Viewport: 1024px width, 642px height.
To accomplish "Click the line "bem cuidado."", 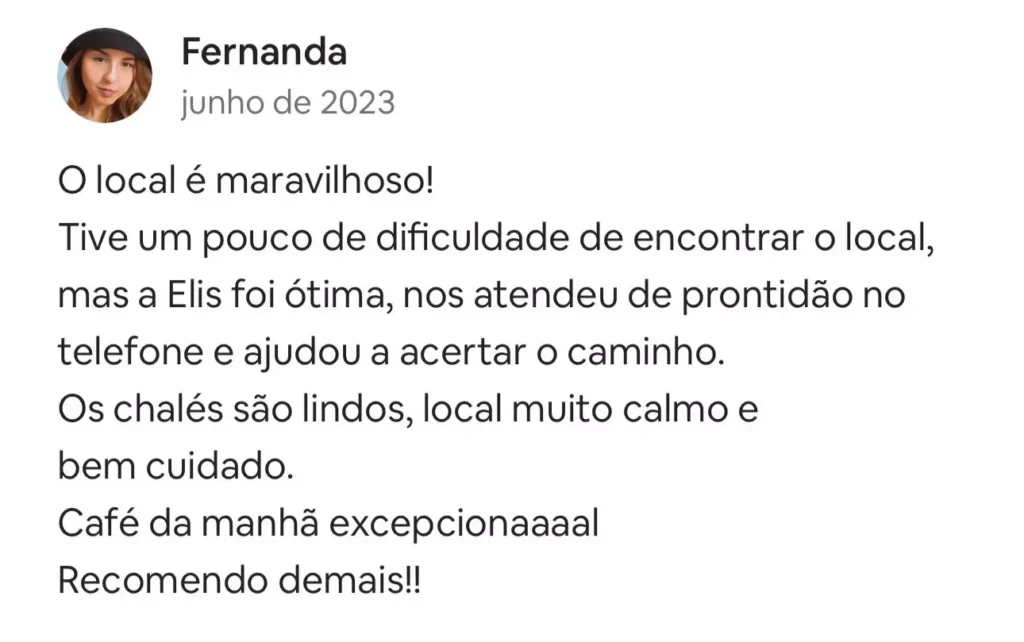I will [x=176, y=467].
